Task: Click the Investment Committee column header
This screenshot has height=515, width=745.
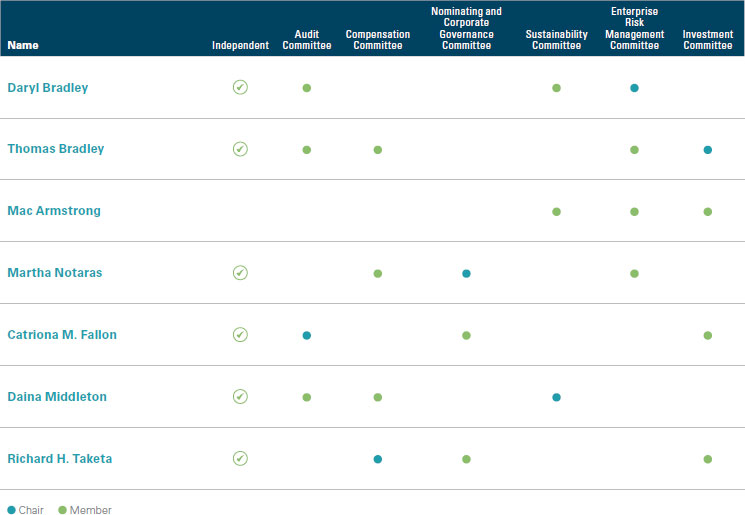Action: [x=707, y=40]
